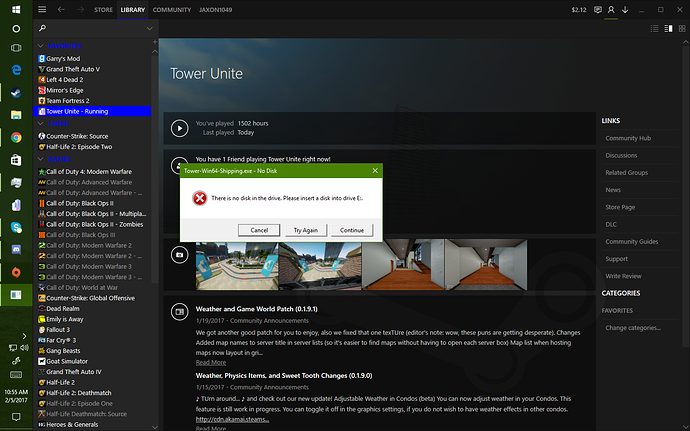This screenshot has height=431, width=690.
Task: Click the $2.12 wallet balance
Action: (x=579, y=9)
